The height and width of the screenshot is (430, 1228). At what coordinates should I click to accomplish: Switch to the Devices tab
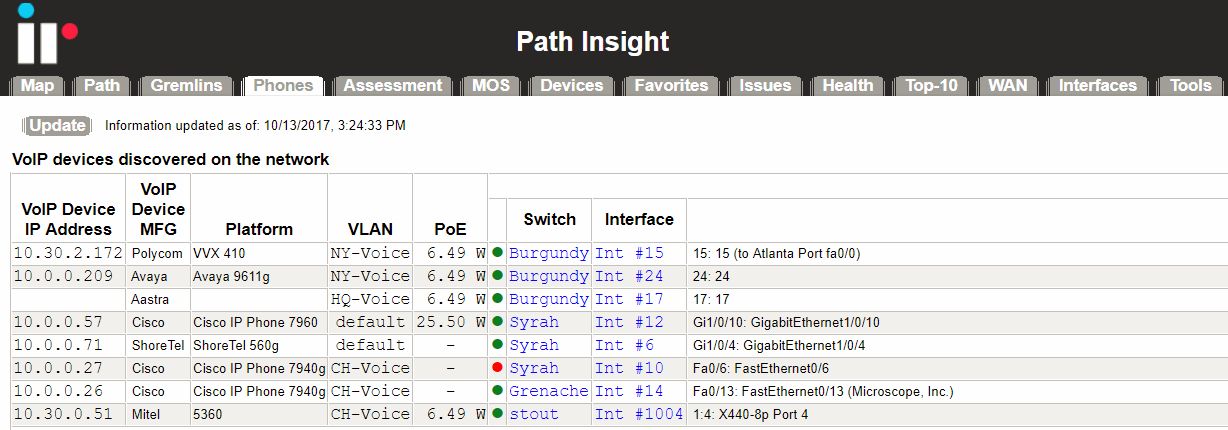pyautogui.click(x=572, y=86)
